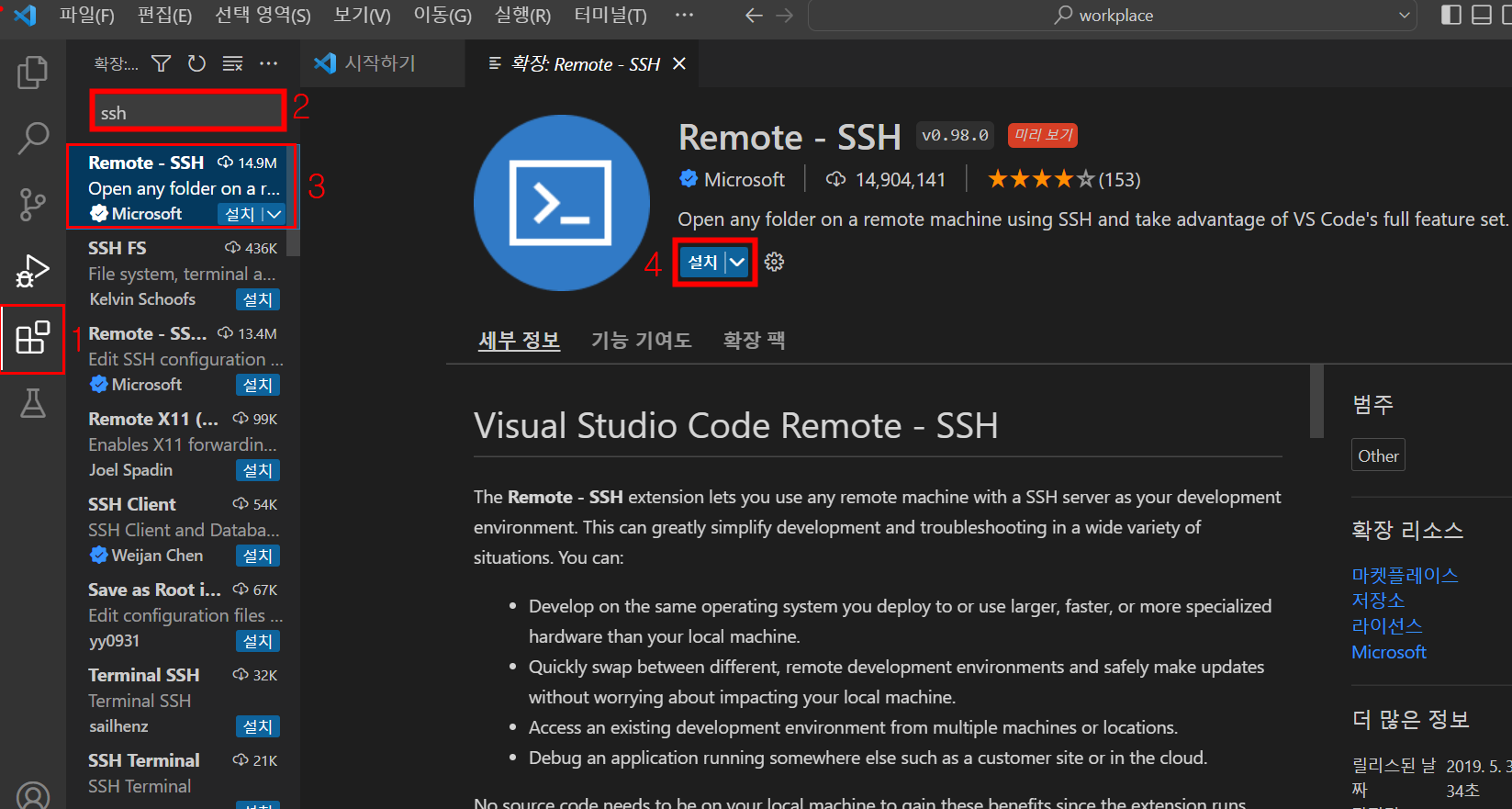The width and height of the screenshot is (1512, 809).
Task: Open the hidden menu items ellipsis
Action: tap(684, 15)
